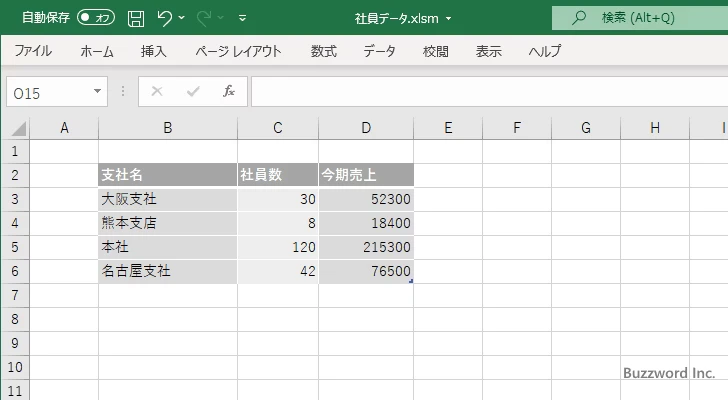Select column F header
The image size is (728, 400).
coord(517,128)
